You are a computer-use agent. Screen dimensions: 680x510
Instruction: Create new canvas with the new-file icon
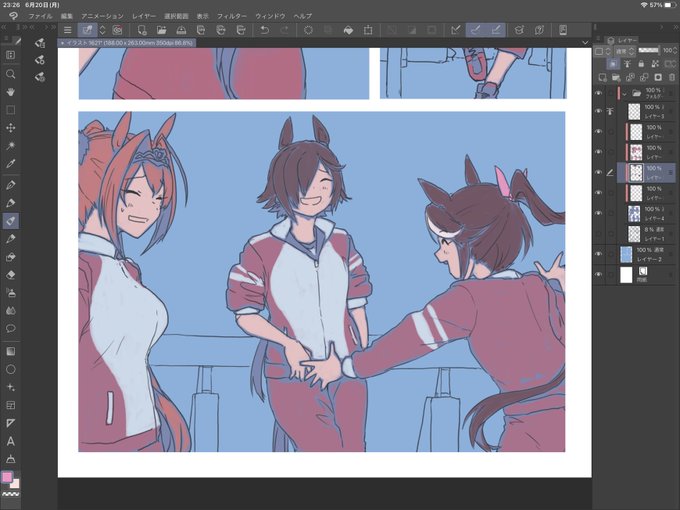(141, 30)
